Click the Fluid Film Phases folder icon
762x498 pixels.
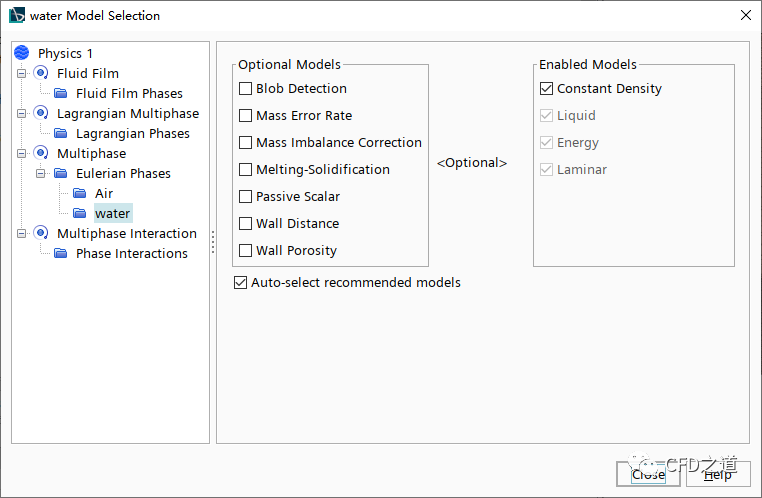[x=60, y=93]
